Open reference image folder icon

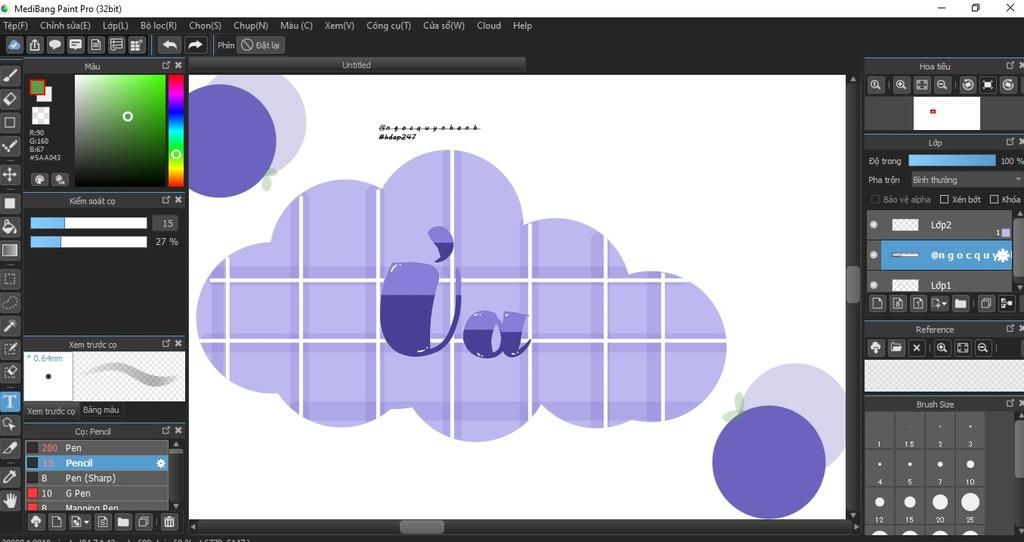(896, 348)
